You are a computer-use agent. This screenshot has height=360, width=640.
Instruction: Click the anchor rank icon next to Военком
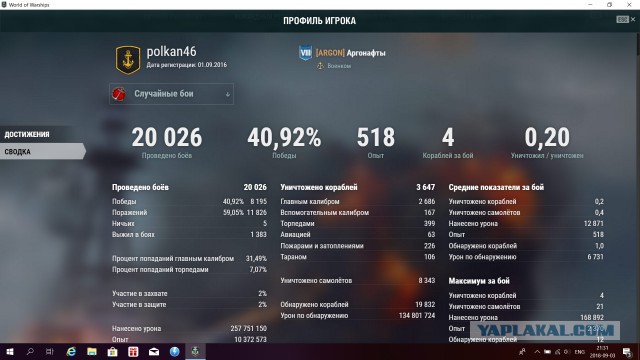(x=320, y=66)
